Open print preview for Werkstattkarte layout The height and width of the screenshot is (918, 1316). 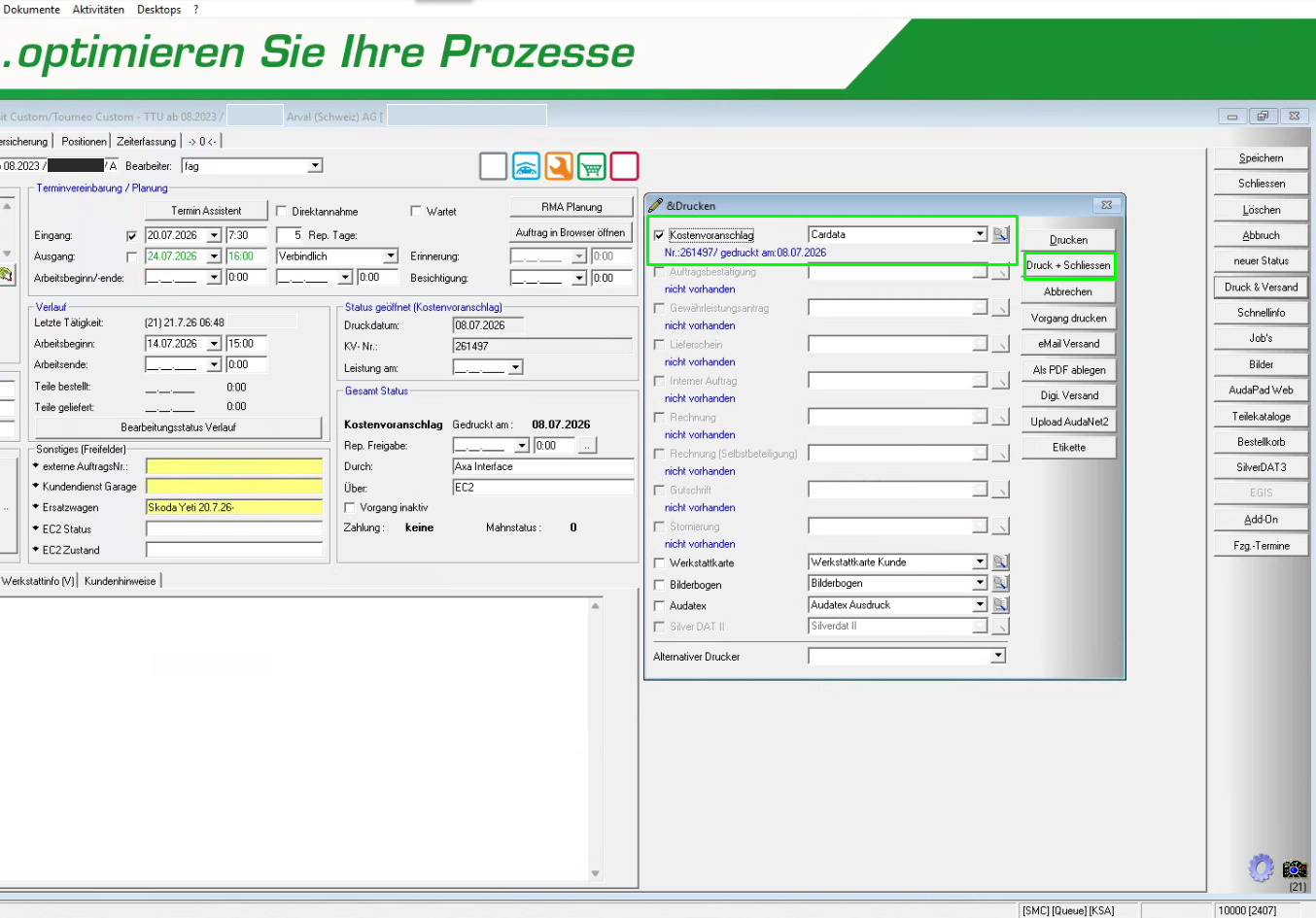pyautogui.click(x=1000, y=562)
